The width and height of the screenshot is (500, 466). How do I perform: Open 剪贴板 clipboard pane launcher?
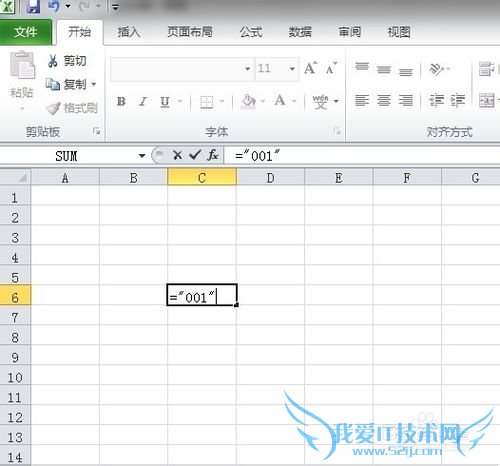point(97,132)
